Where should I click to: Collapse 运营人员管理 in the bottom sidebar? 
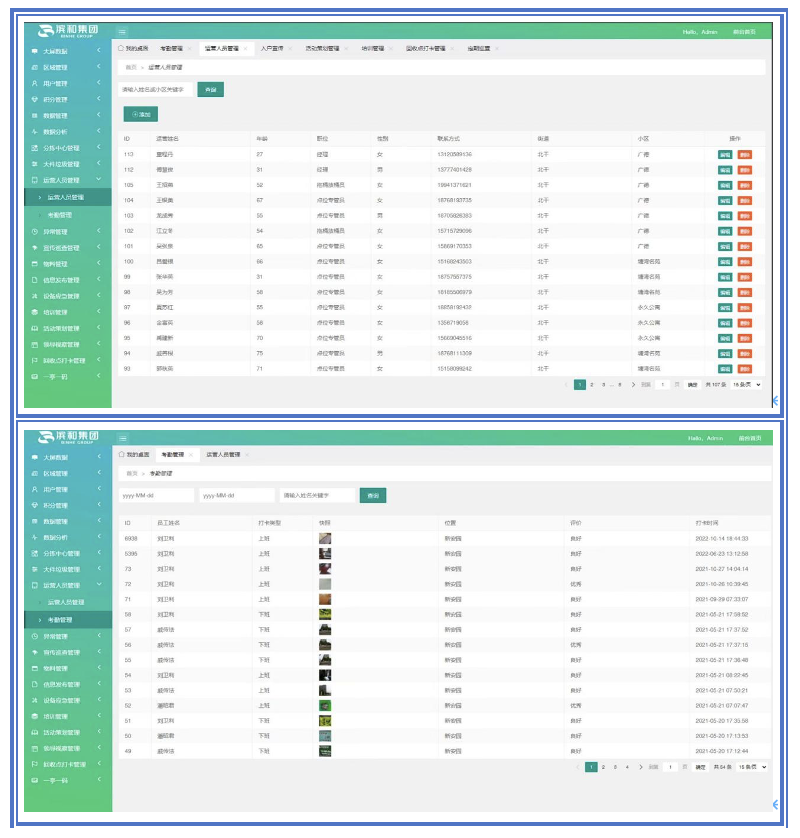[x=98, y=586]
